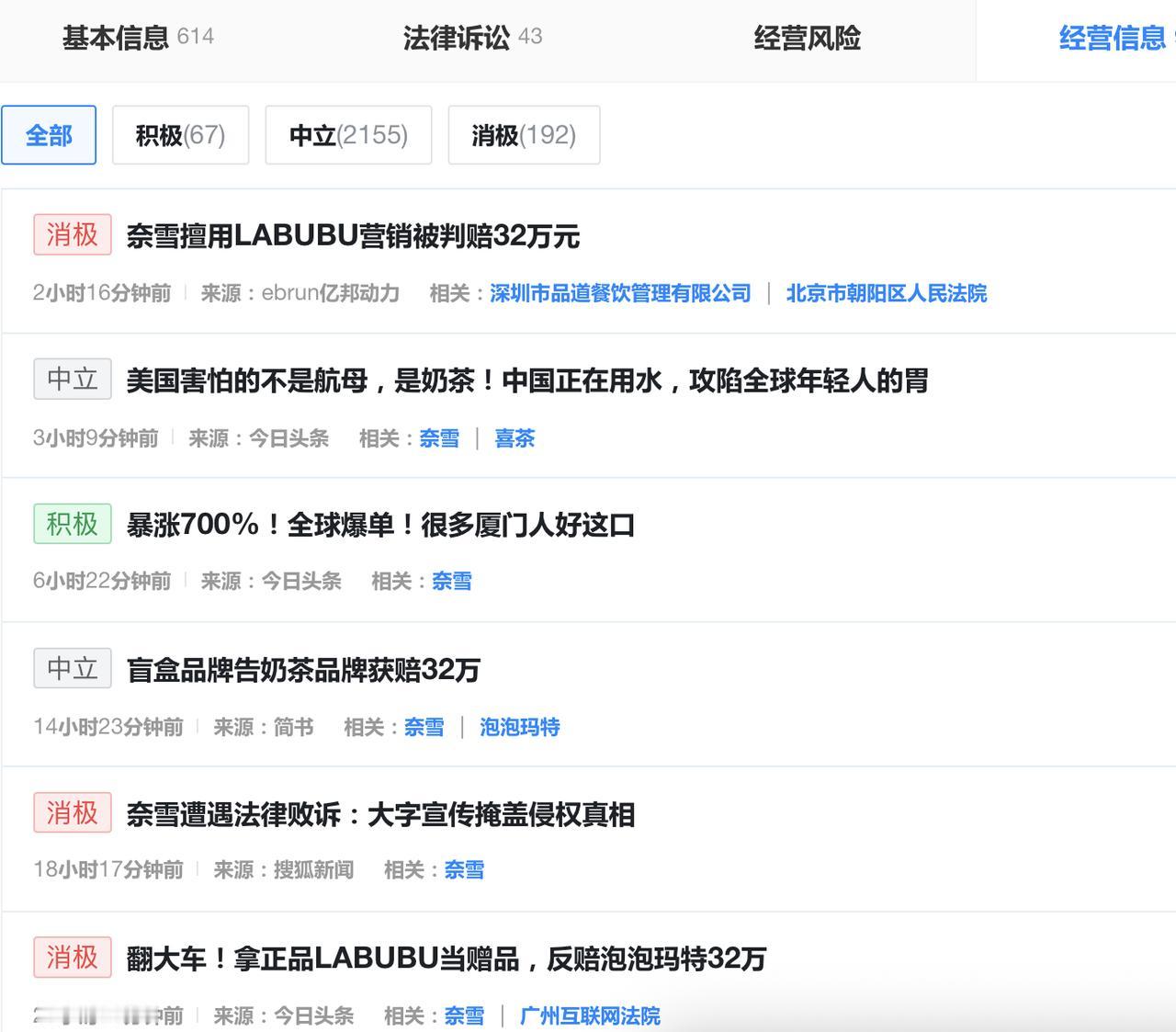
Task: Filter news by 积极(67)
Action: (180, 135)
